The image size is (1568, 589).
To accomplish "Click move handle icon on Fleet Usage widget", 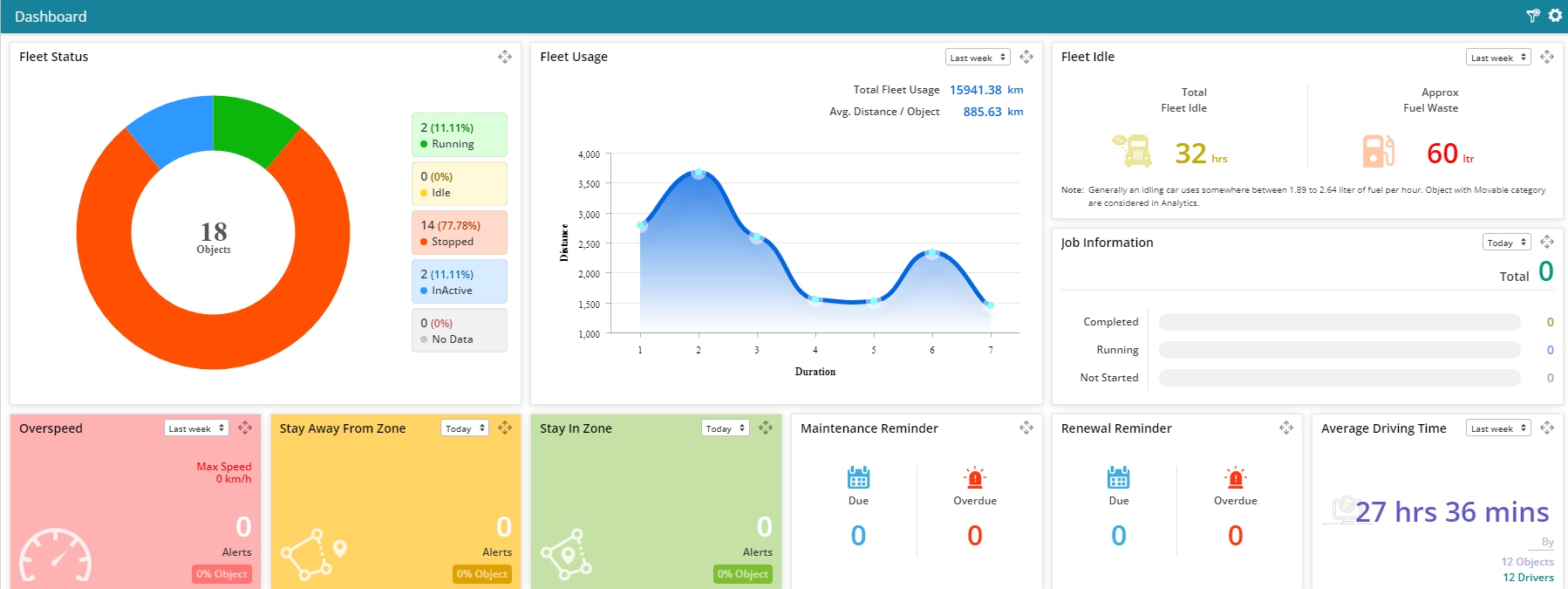I will click(x=1026, y=57).
